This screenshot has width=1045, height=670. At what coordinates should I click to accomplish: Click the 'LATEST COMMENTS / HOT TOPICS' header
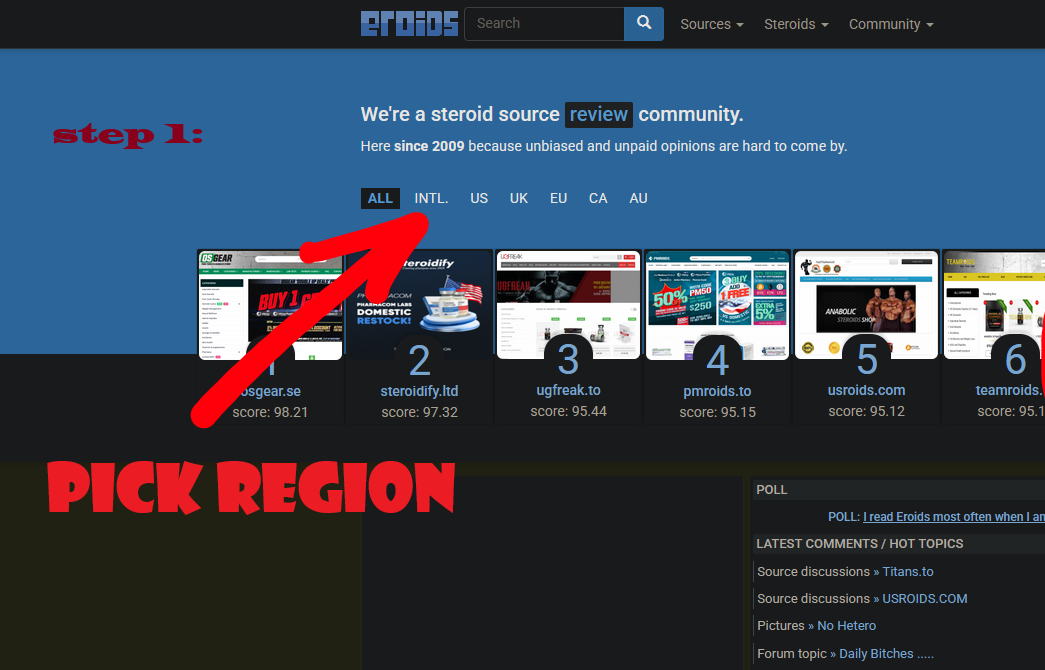coord(898,543)
